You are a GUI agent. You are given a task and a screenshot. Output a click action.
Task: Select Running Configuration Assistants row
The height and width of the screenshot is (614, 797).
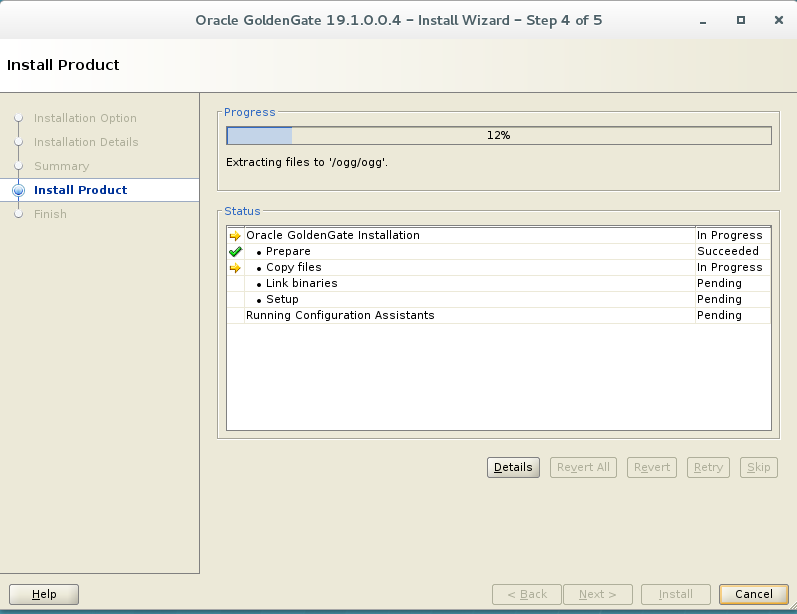coord(499,316)
